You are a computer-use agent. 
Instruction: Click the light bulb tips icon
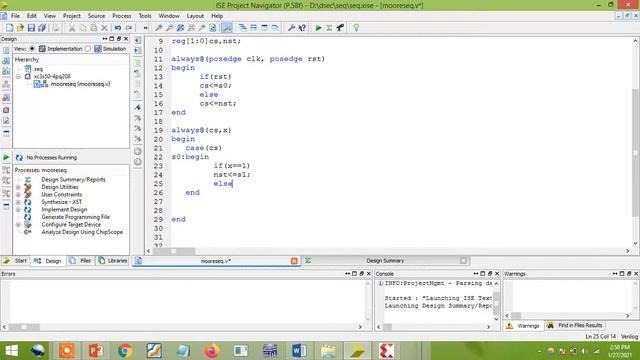pos(356,28)
